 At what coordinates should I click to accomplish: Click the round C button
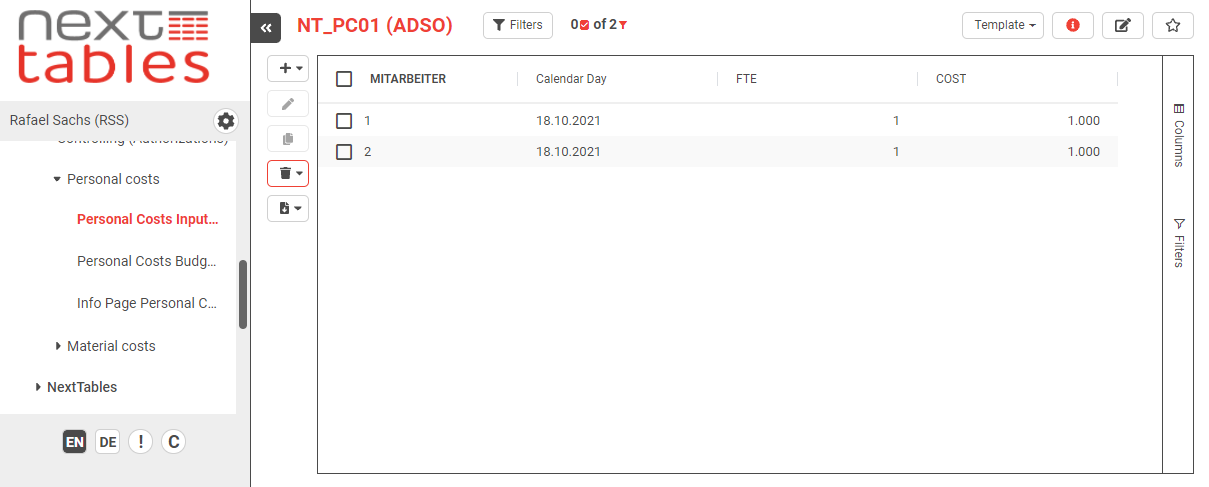point(173,442)
